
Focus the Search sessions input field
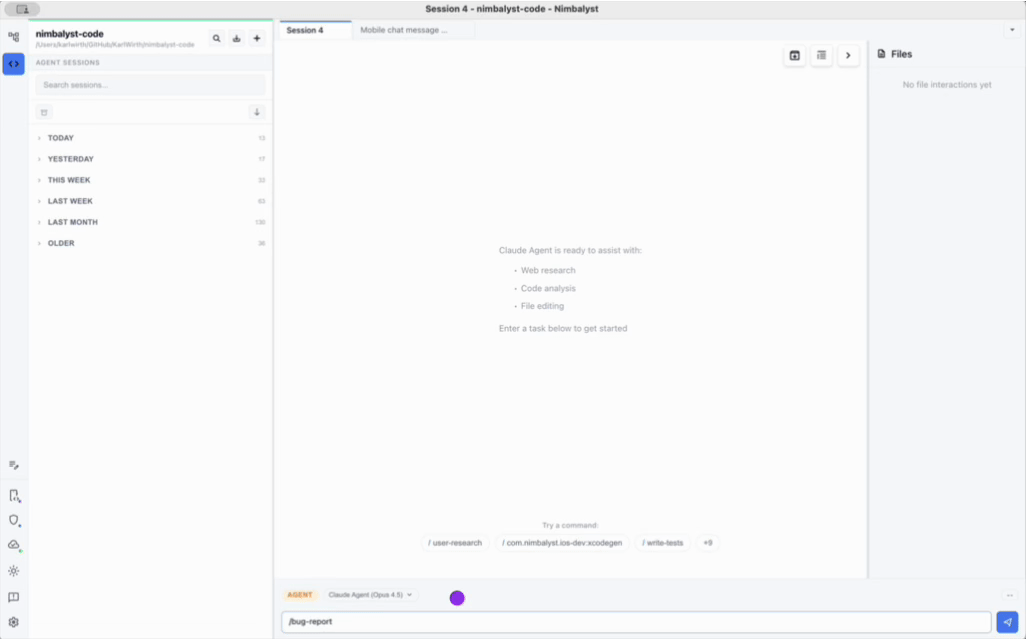click(x=150, y=85)
